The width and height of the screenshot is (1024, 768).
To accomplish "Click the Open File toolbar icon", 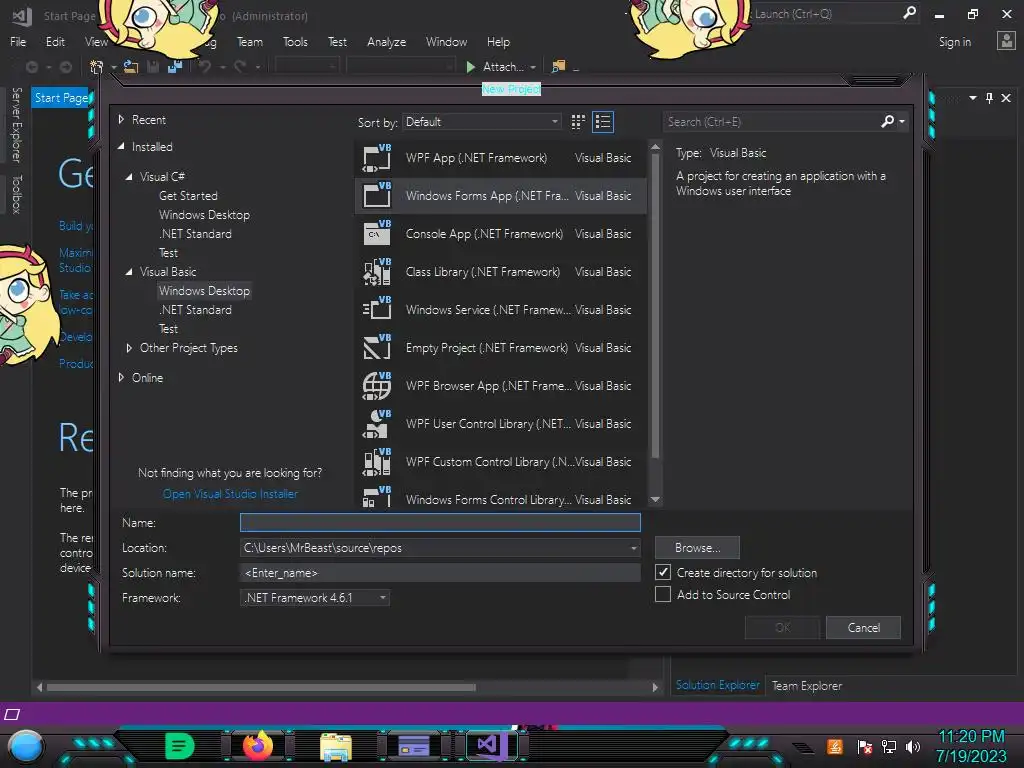I will [x=131, y=67].
